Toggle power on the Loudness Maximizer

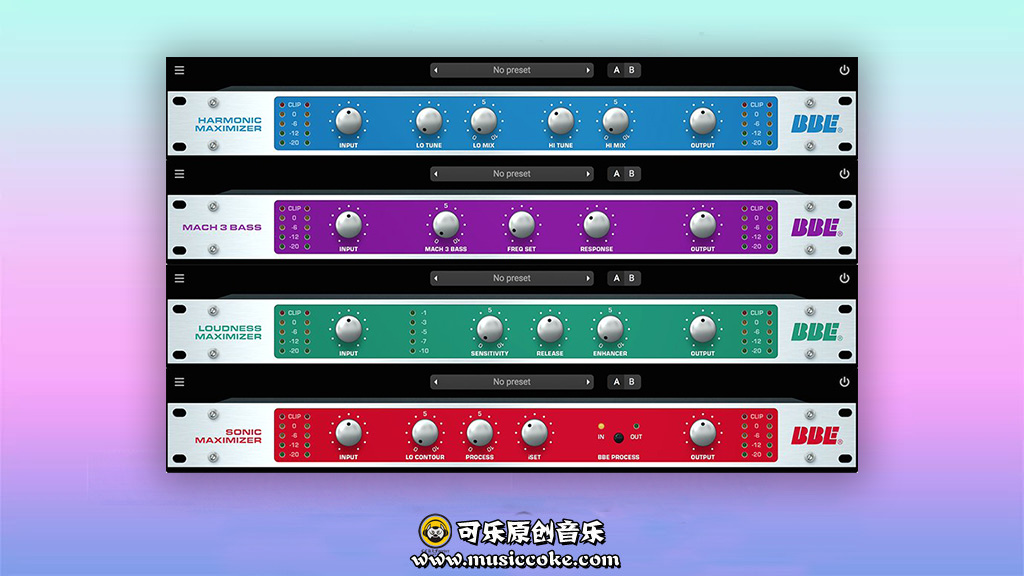click(844, 278)
